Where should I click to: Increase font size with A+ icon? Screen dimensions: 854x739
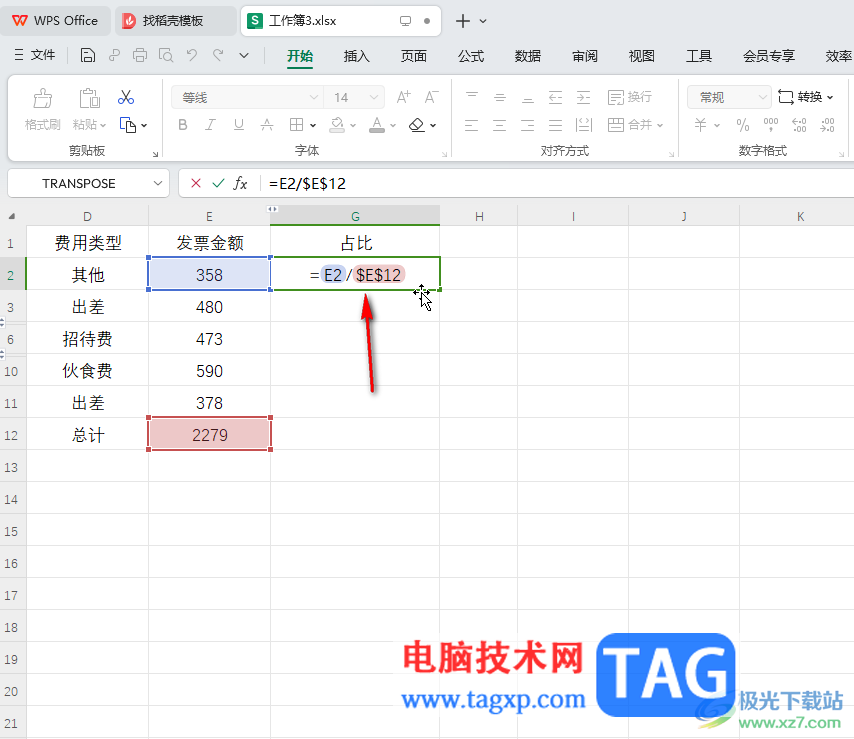tap(404, 97)
